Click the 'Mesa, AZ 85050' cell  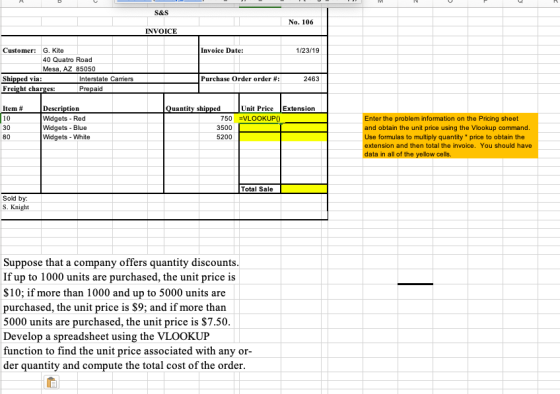(69, 69)
